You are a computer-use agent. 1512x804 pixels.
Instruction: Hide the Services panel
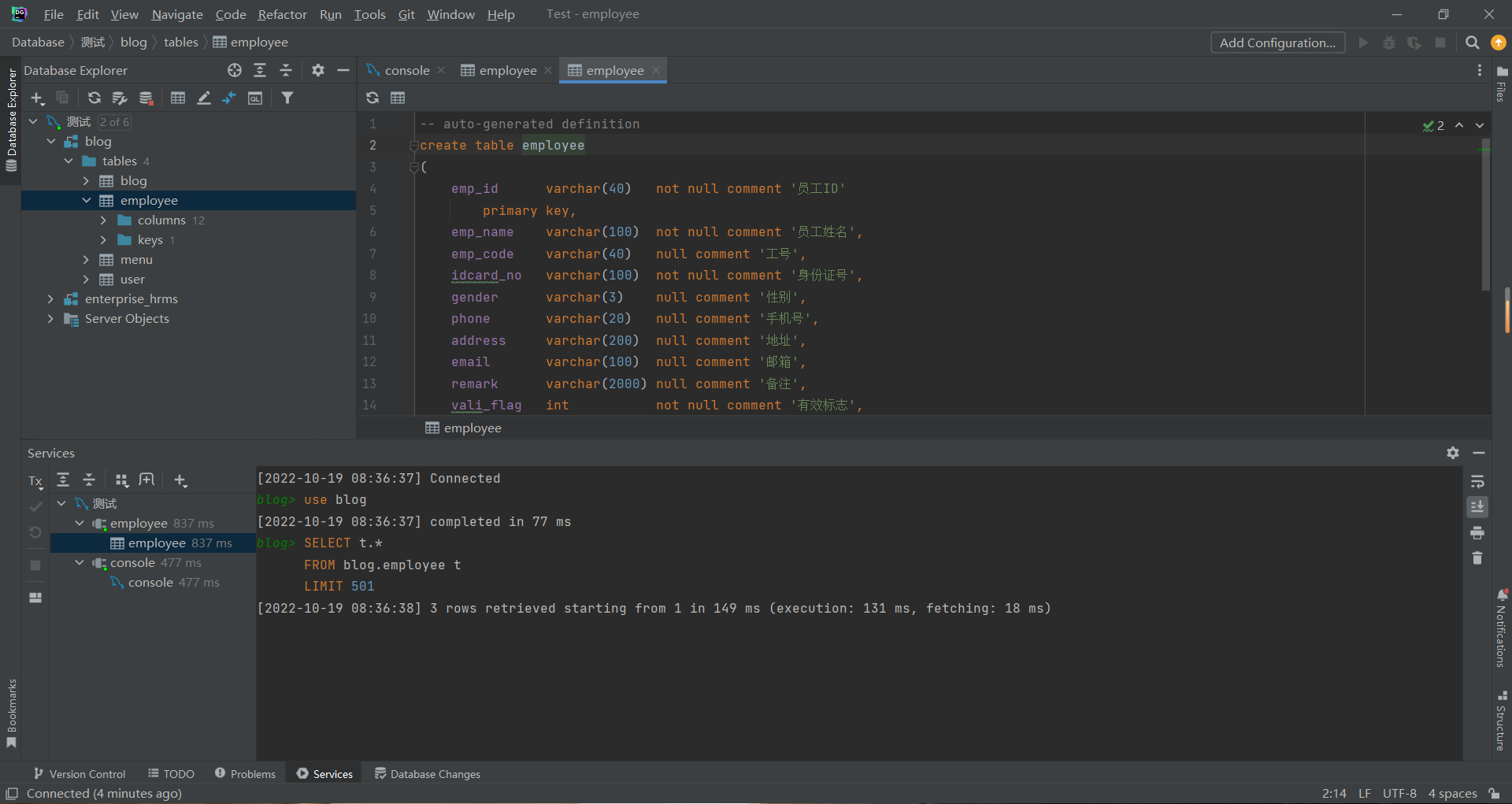coord(1479,453)
